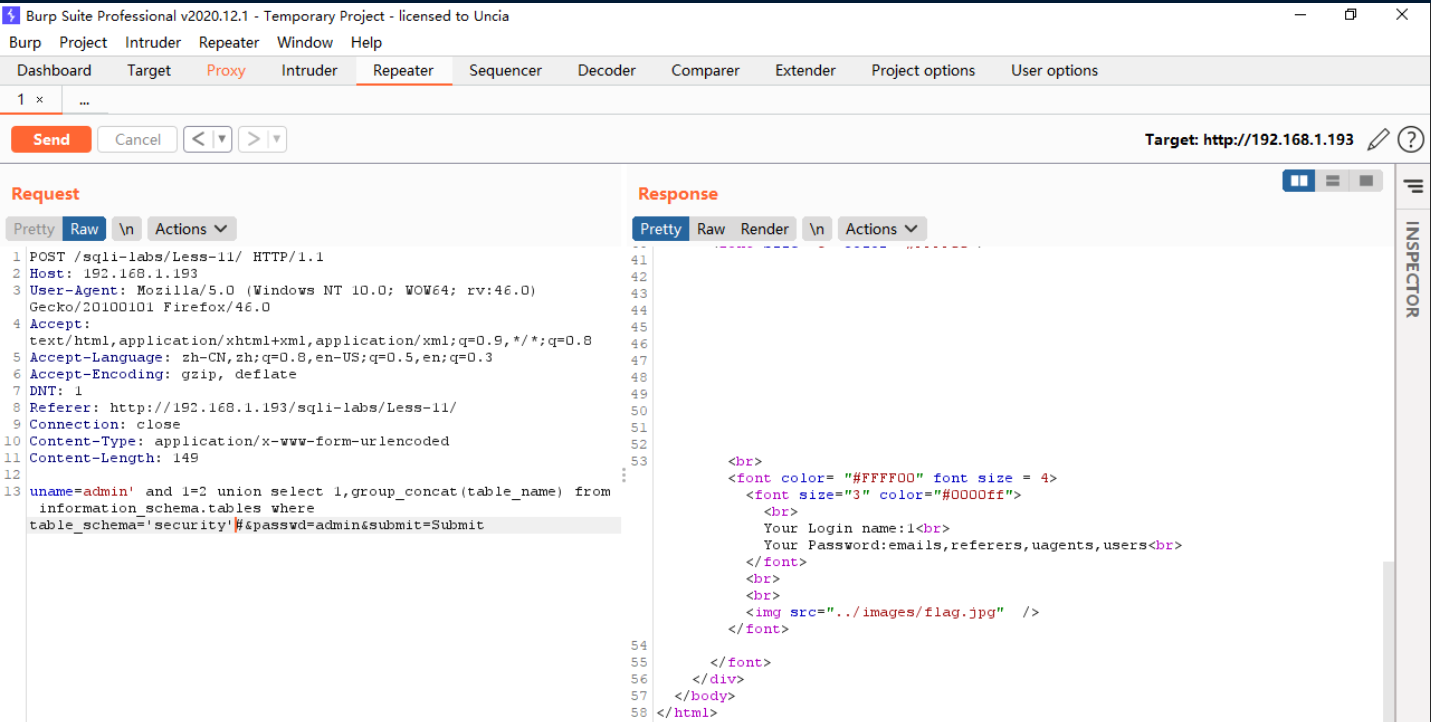This screenshot has width=1431, height=722.
Task: Click the Target: http://192.168.1.193 label
Action: 1249,140
